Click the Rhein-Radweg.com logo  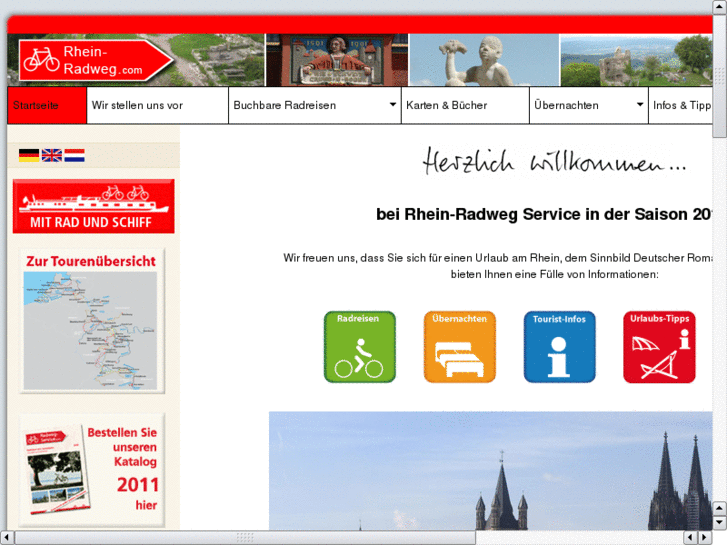(95, 61)
